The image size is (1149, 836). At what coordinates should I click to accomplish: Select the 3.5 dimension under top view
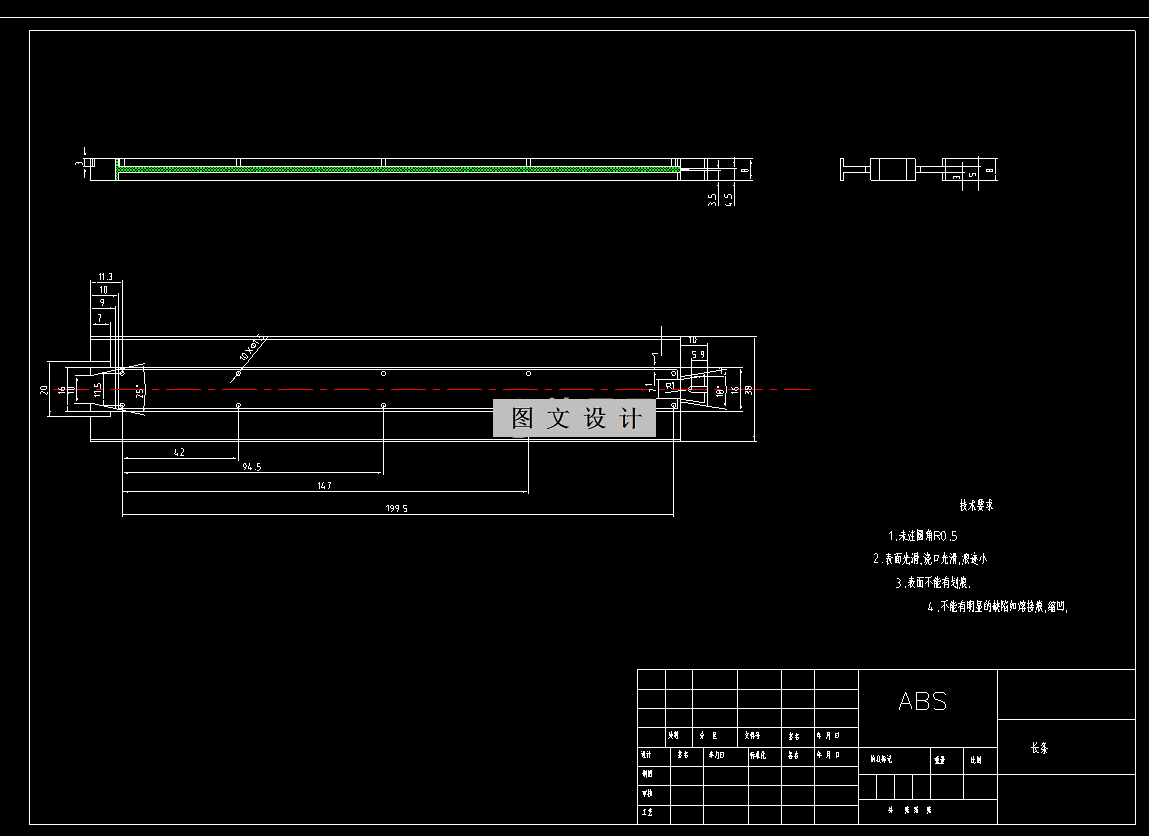712,199
